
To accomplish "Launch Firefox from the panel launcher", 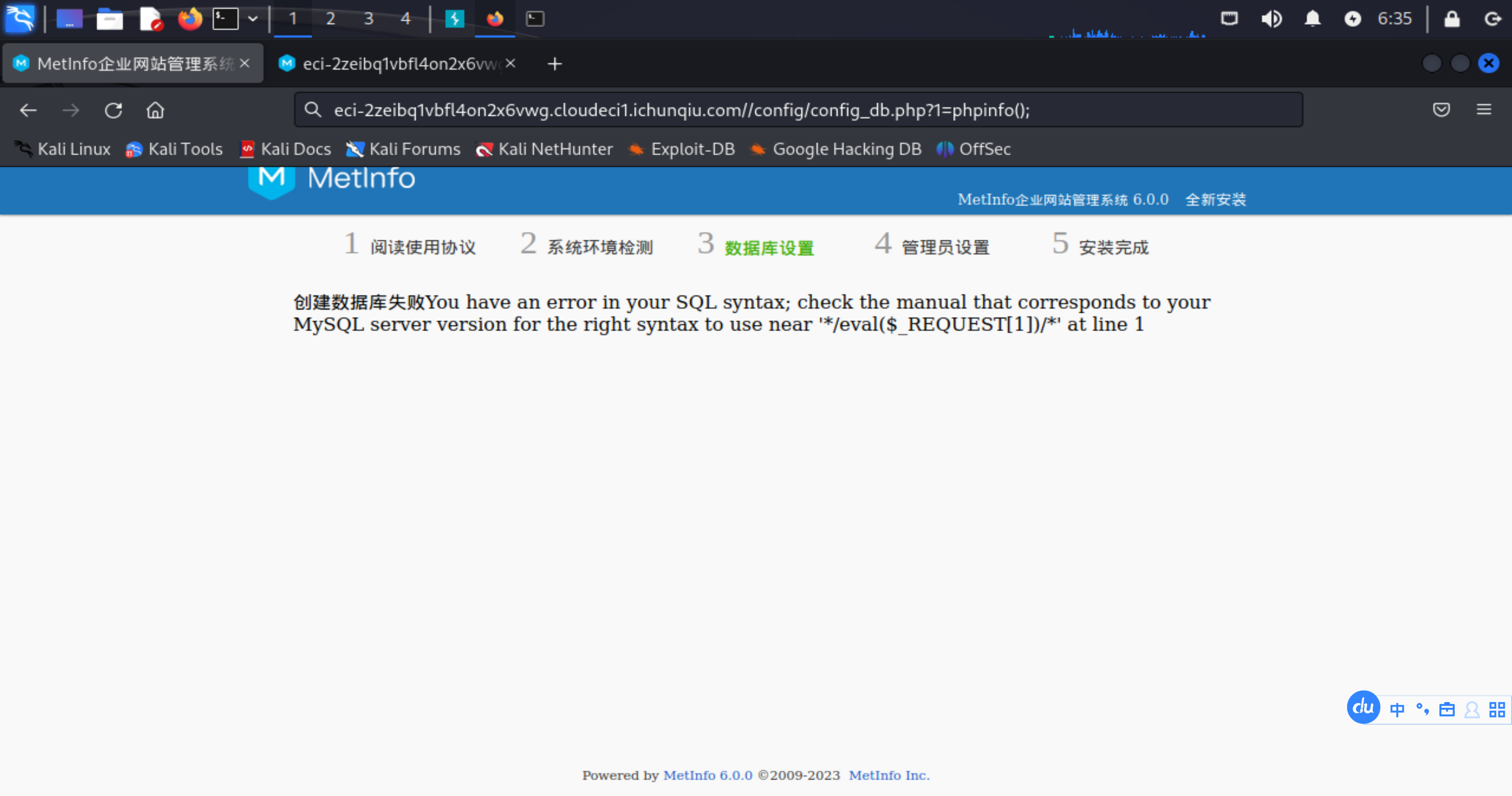I will point(190,19).
